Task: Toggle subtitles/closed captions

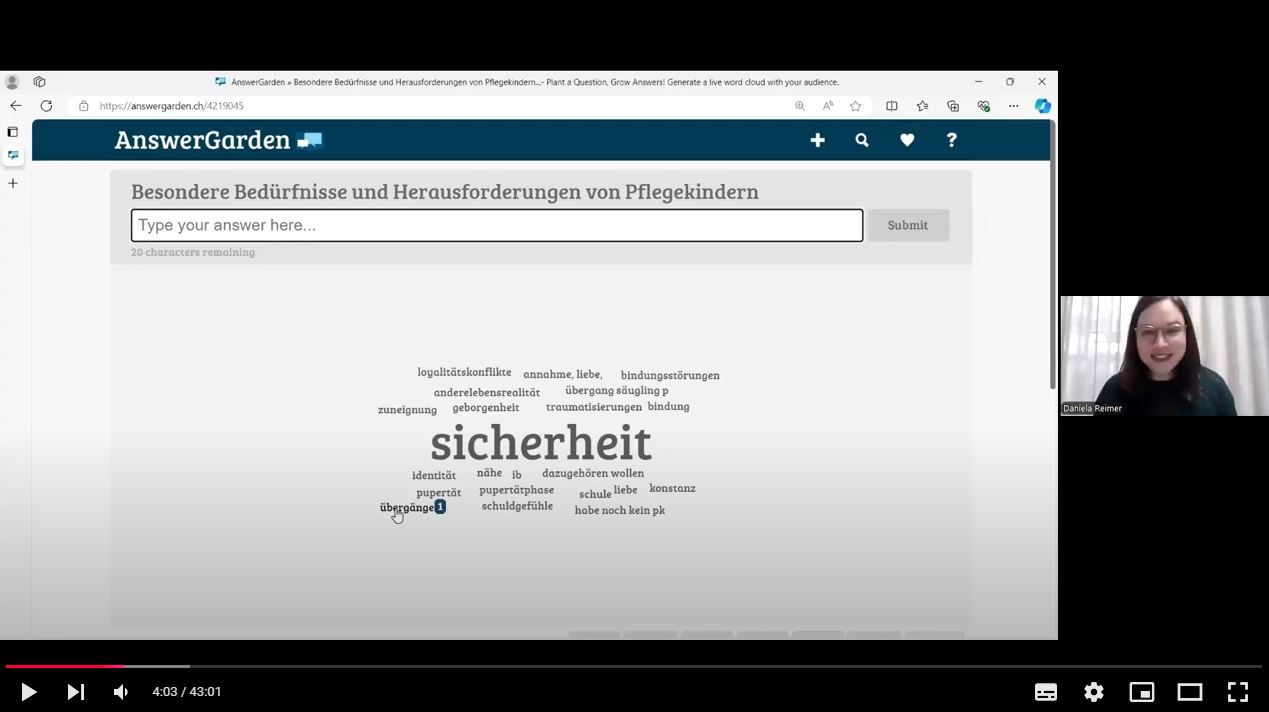Action: point(1045,692)
